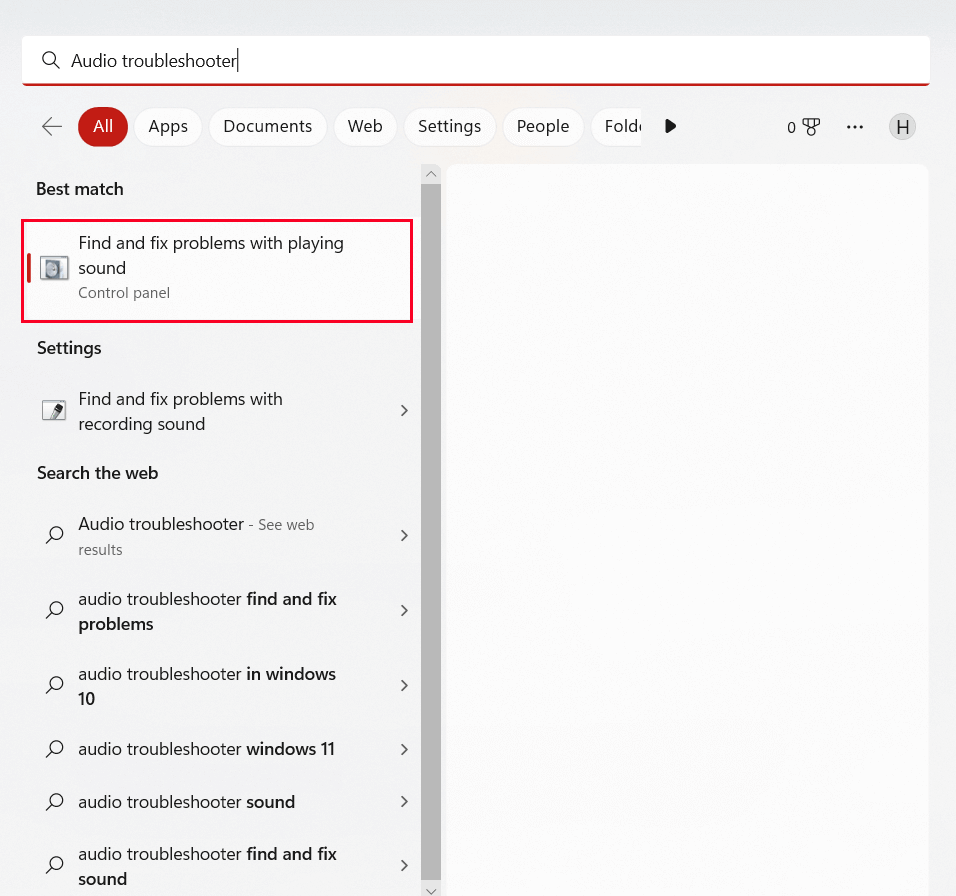Click the "H" account avatar

[902, 126]
